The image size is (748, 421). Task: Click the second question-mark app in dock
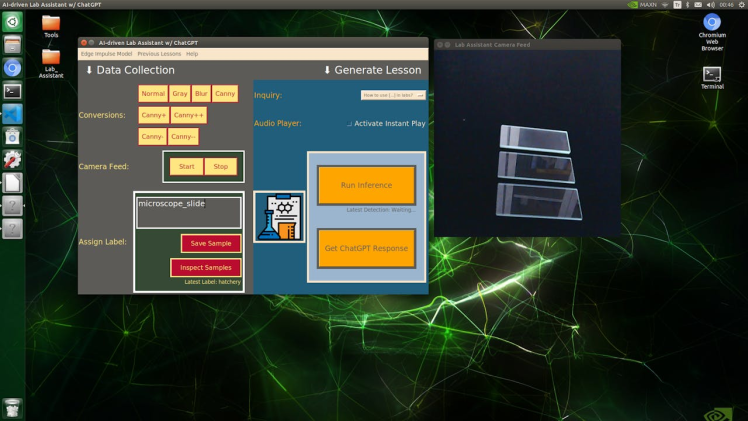[x=12, y=229]
